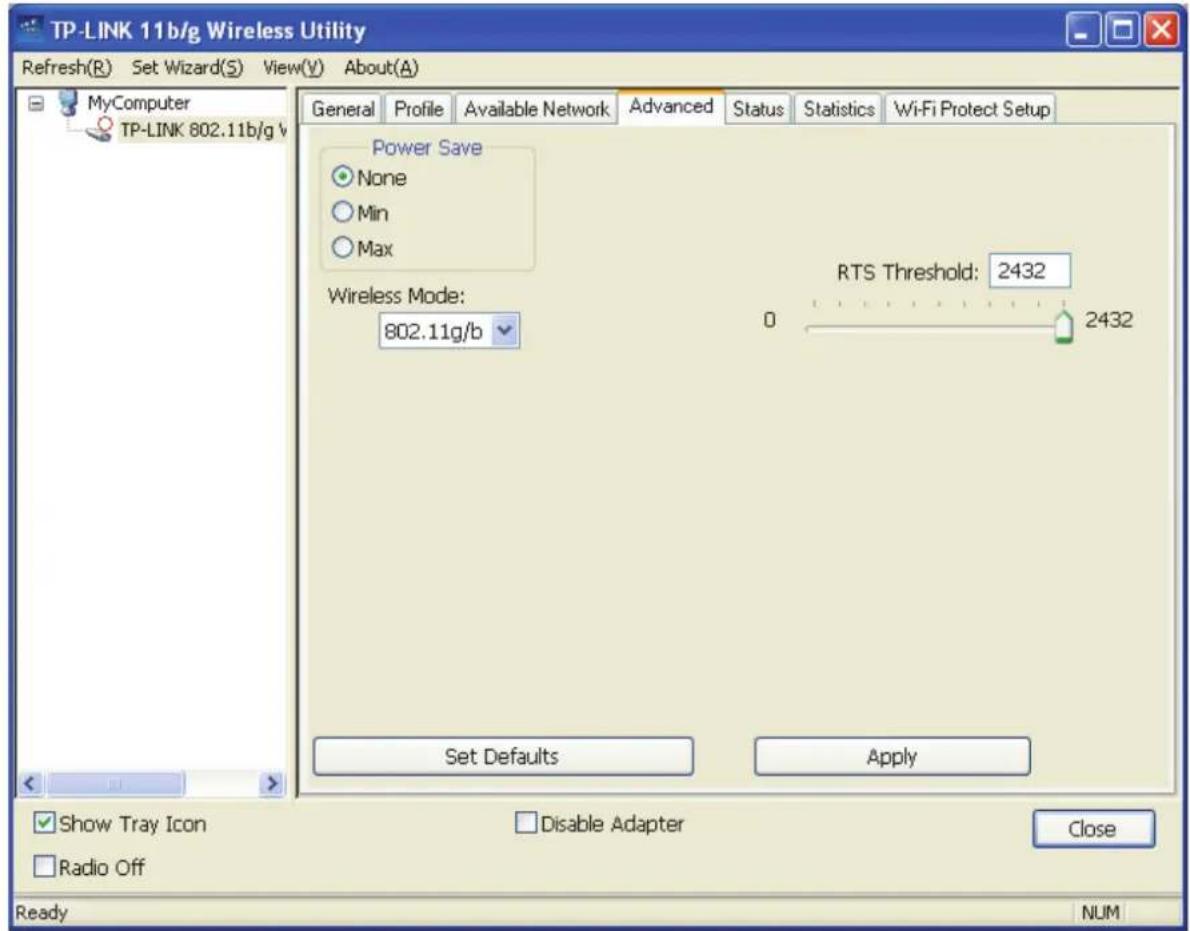Click the Ready status bar text

click(42, 913)
